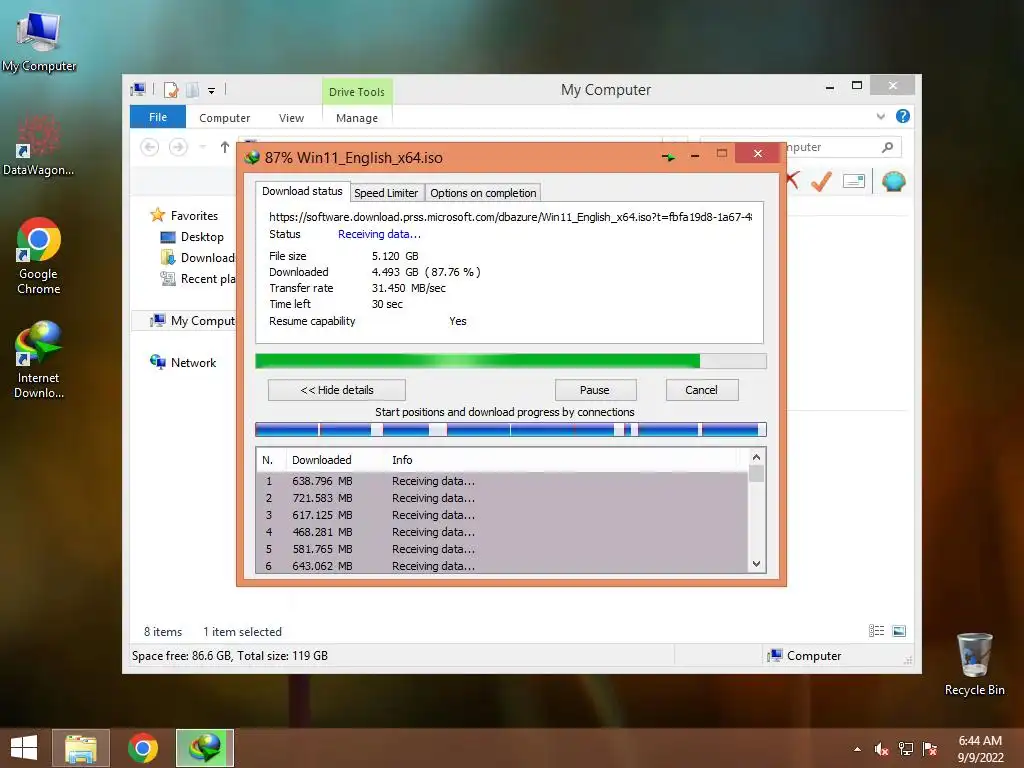Open DataWagon desktop shortcut
1024x768 pixels.
tap(38, 145)
